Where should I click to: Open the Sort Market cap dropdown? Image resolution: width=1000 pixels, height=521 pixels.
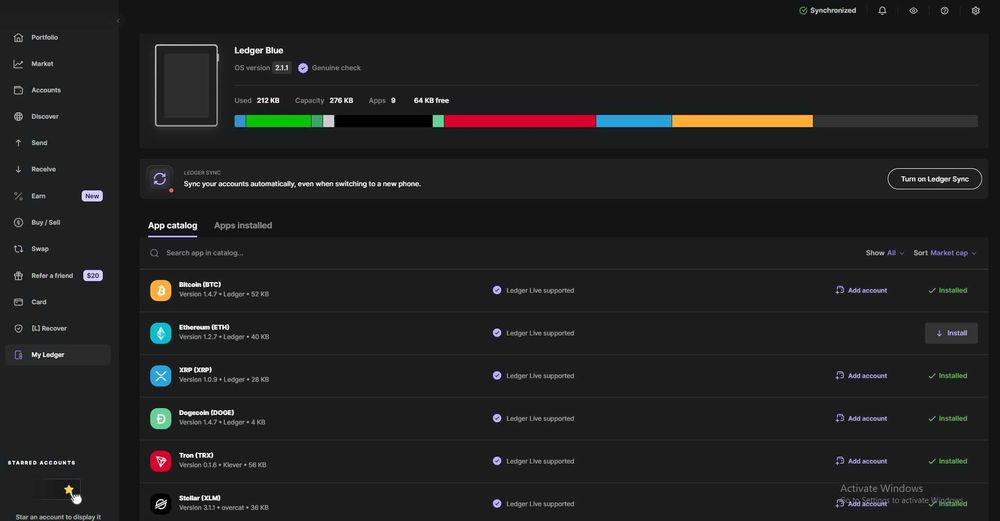pyautogui.click(x=945, y=253)
